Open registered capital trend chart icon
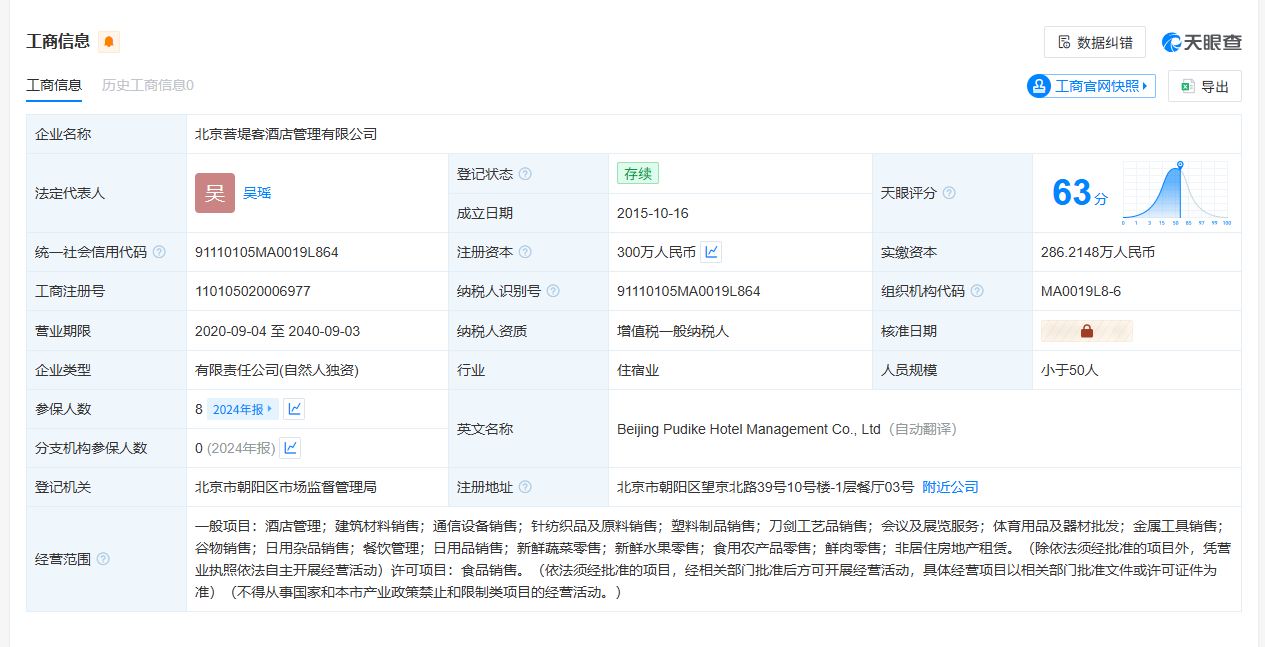Image resolution: width=1265 pixels, height=647 pixels. (x=711, y=252)
